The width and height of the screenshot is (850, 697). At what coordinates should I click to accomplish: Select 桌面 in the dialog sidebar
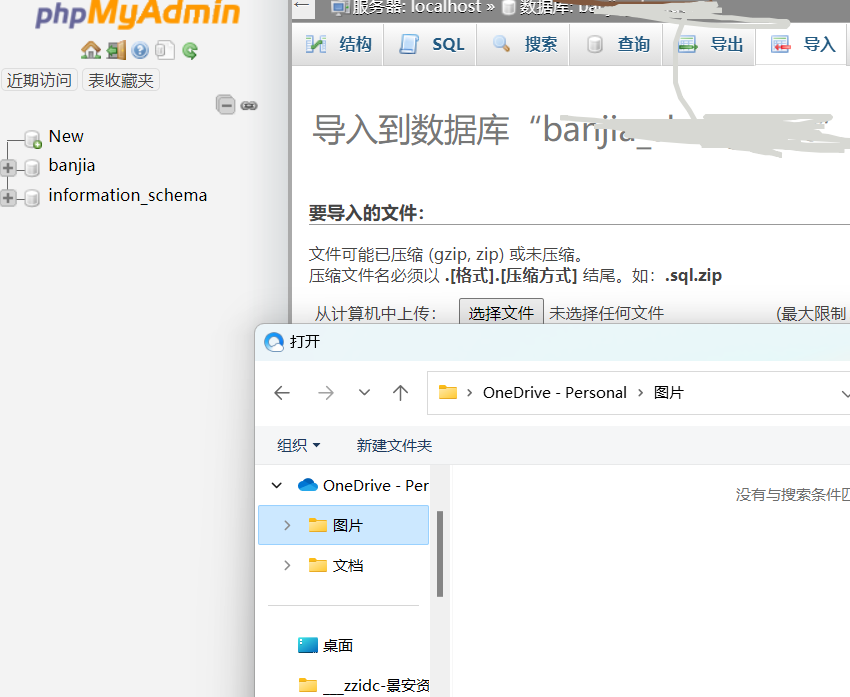click(x=337, y=645)
